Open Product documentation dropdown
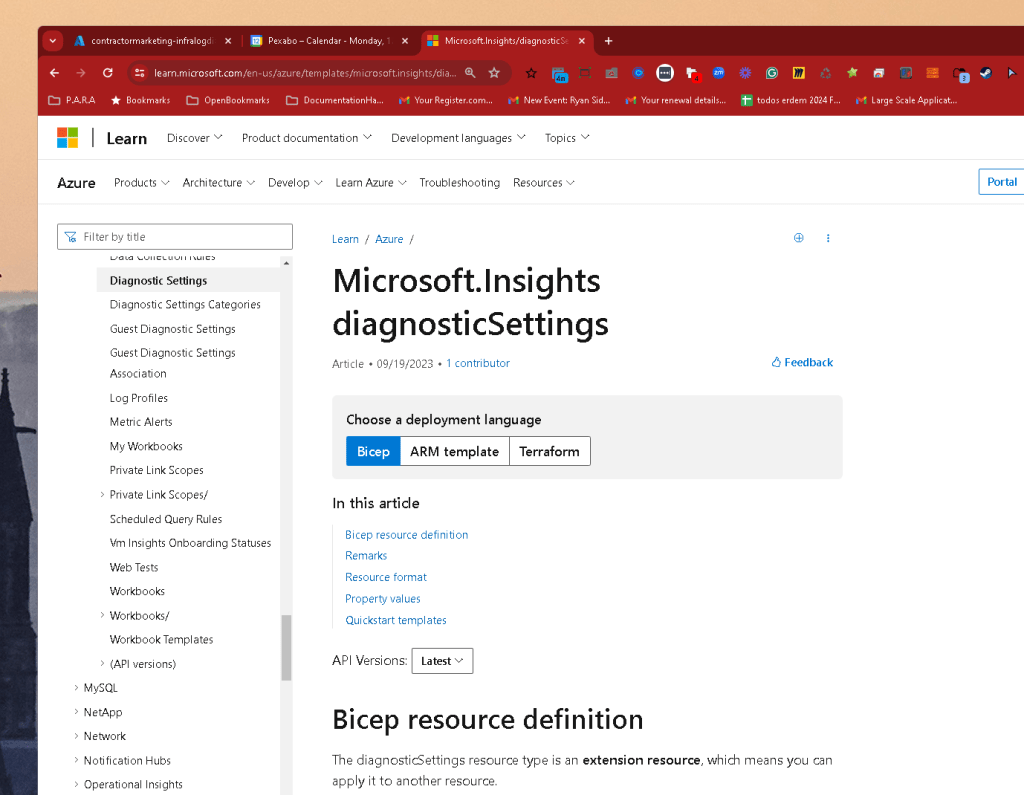The height and width of the screenshot is (795, 1024). pyautogui.click(x=307, y=138)
